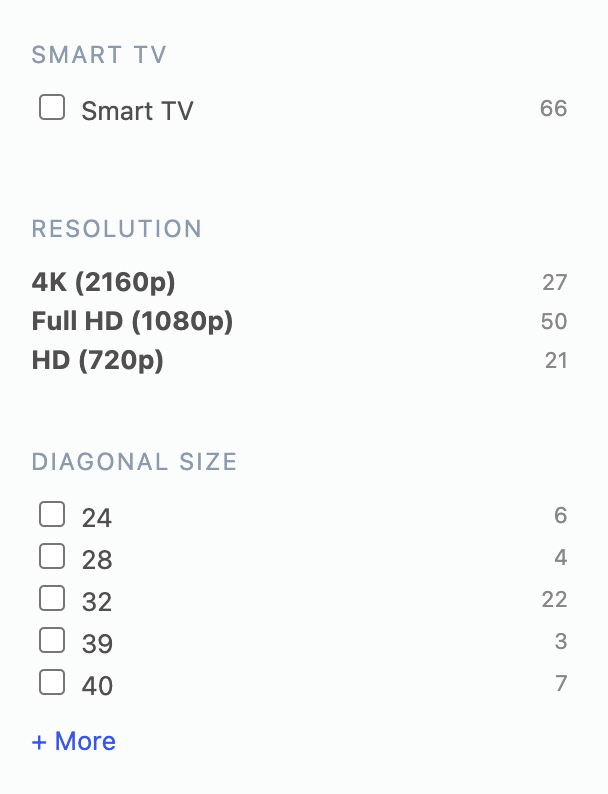This screenshot has height=794, width=608.
Task: Check the 24 diagonal size box
Action: pyautogui.click(x=52, y=515)
